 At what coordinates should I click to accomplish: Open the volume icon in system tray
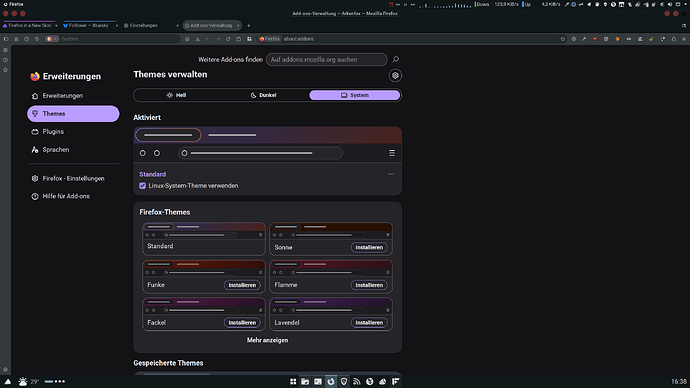click(669, 4)
